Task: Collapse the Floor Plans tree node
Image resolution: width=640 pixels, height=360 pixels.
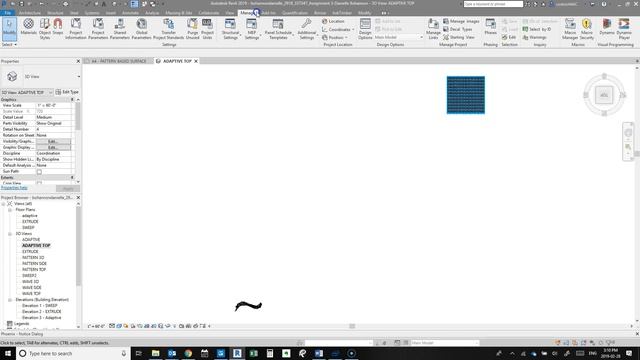Action: pyautogui.click(x=10, y=210)
